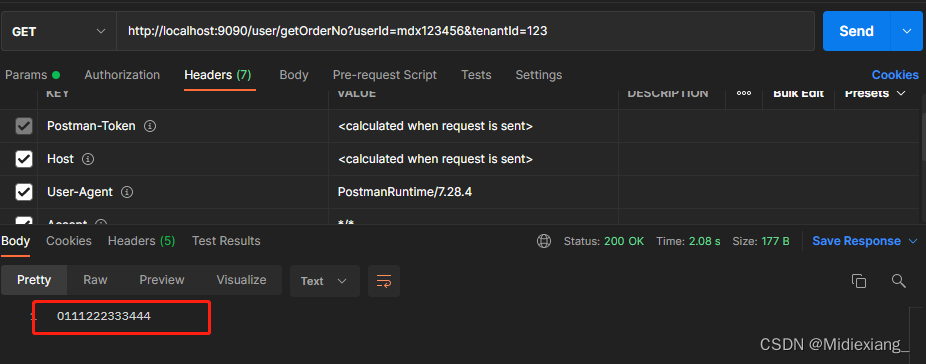The height and width of the screenshot is (364, 926).
Task: Click info icon next to Postman-Token
Action: pyautogui.click(x=150, y=126)
